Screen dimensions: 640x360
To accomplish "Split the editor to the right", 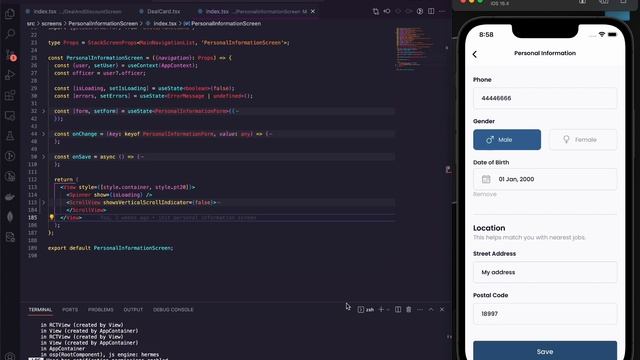I will pos(431,11).
